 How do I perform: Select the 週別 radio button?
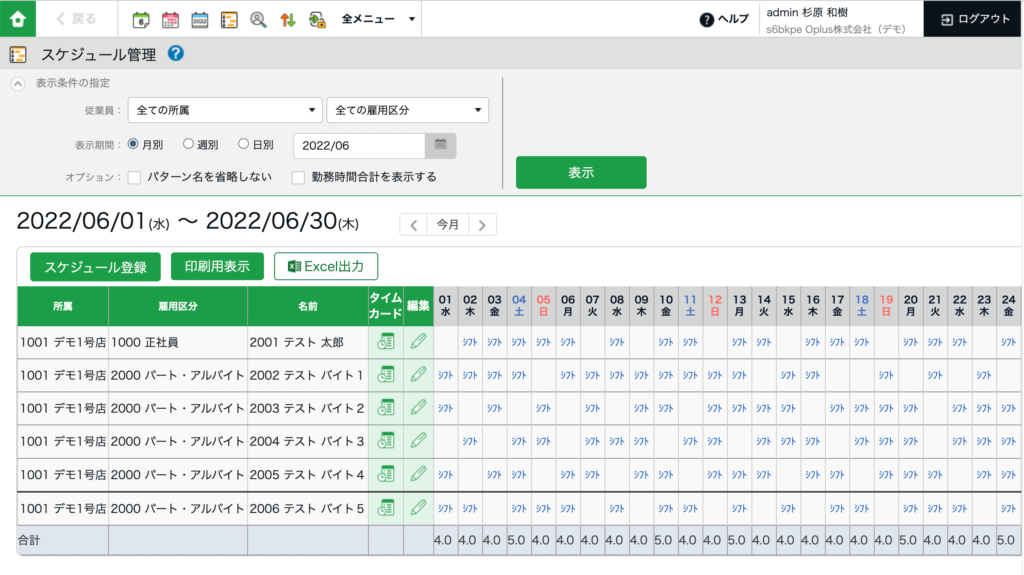pyautogui.click(x=189, y=145)
